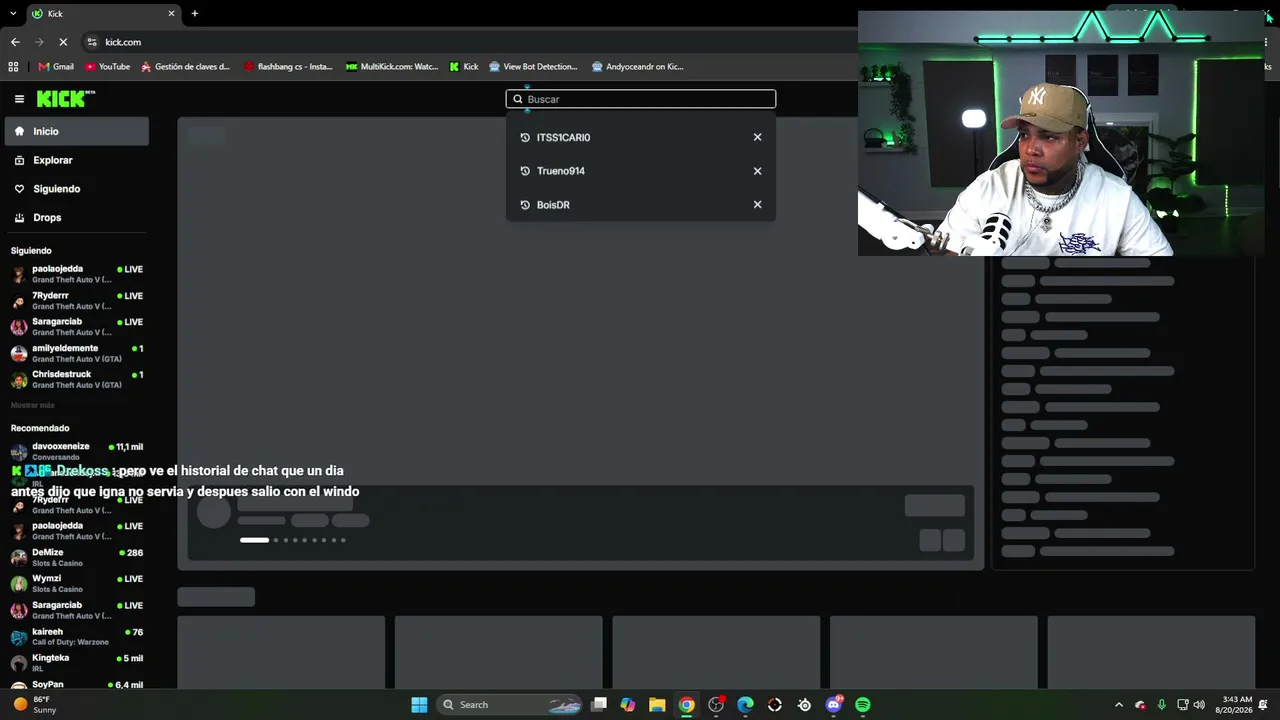Go to Inicio in the sidebar
1280x720 pixels.
point(76,131)
